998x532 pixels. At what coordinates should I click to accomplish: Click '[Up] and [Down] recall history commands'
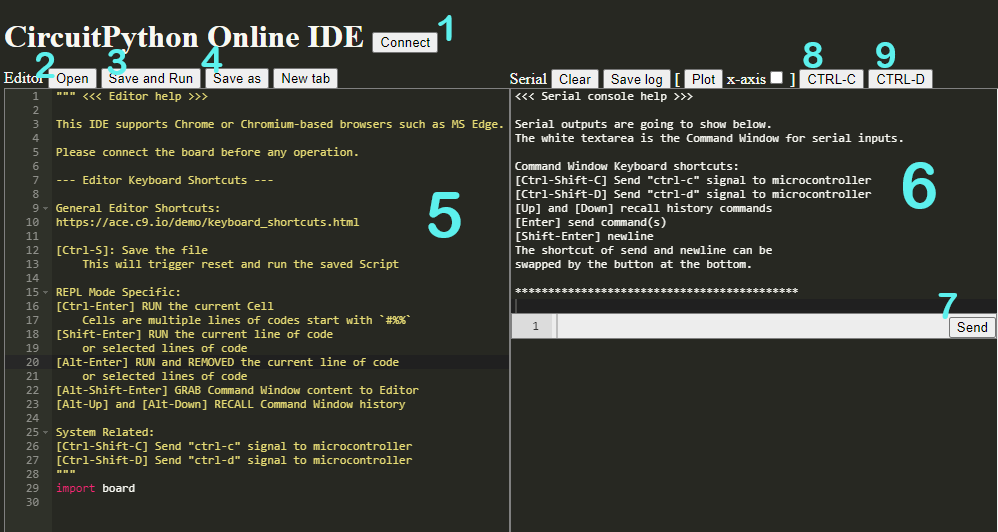click(x=643, y=208)
